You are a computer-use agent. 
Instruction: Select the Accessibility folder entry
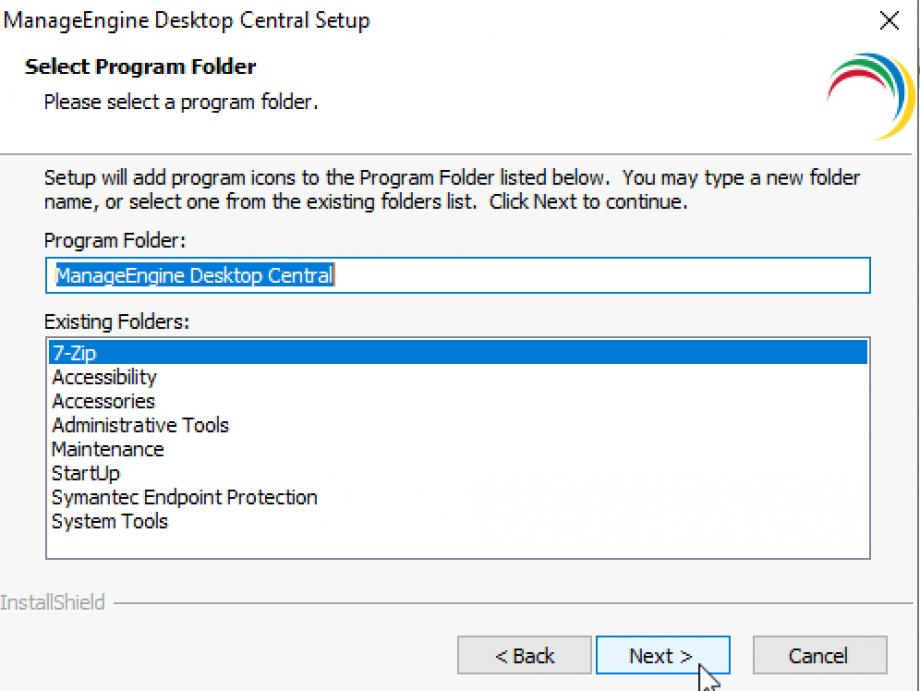[x=103, y=377]
